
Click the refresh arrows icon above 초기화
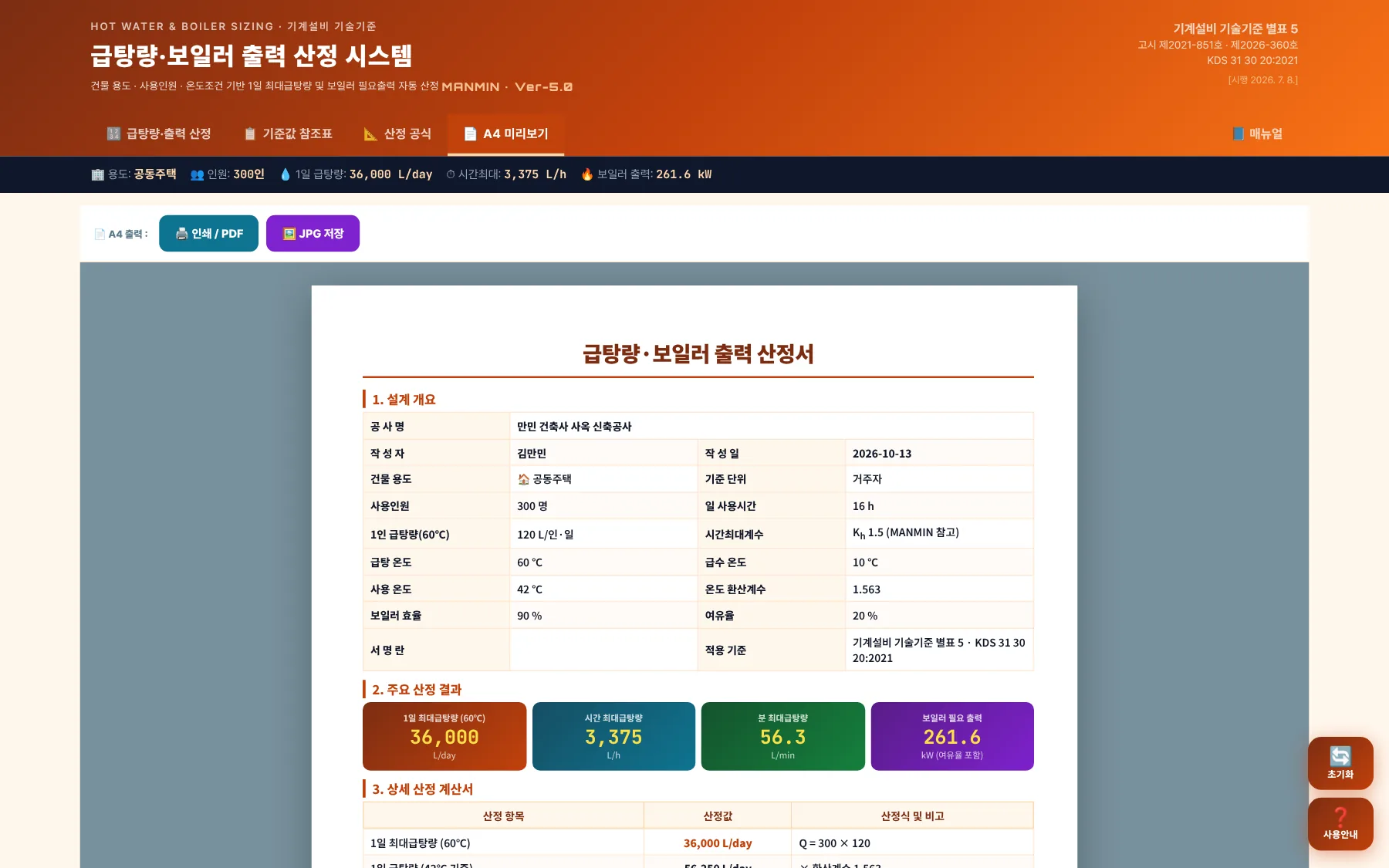point(1340,756)
